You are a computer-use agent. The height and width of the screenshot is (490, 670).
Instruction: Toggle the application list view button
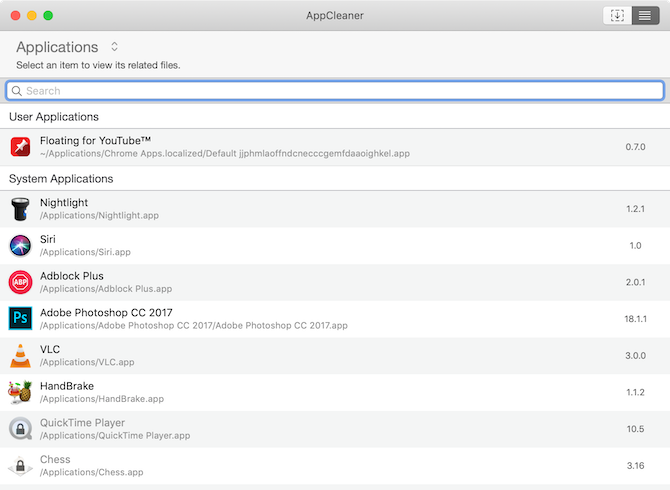tap(645, 15)
